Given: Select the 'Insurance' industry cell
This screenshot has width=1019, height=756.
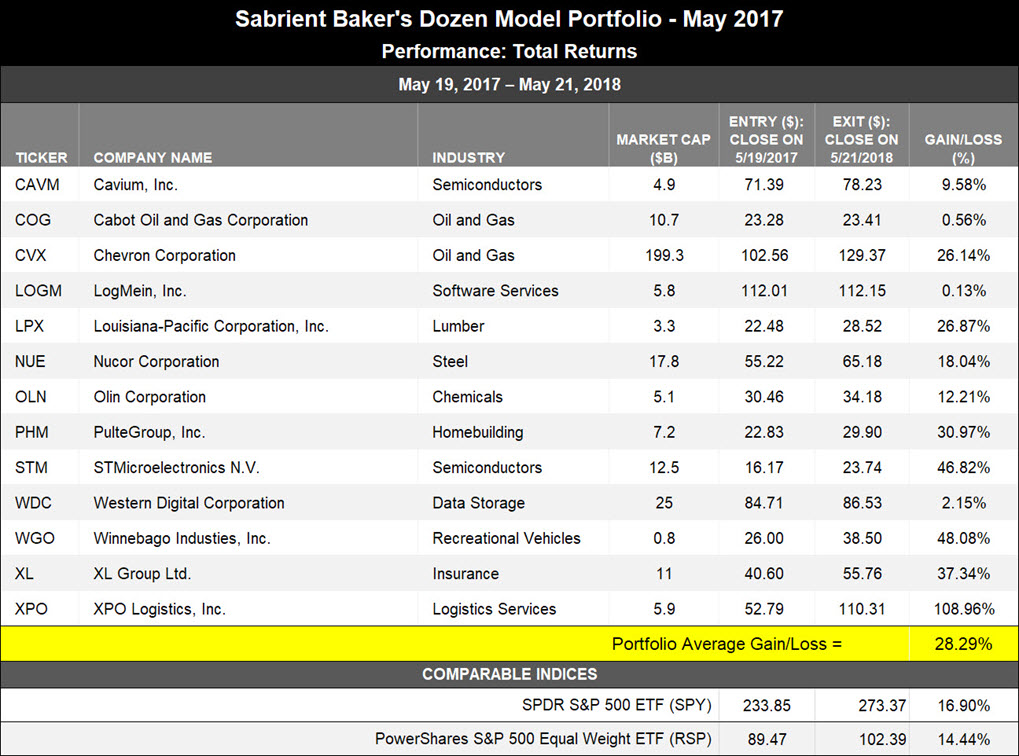Looking at the screenshot, I should point(465,573).
